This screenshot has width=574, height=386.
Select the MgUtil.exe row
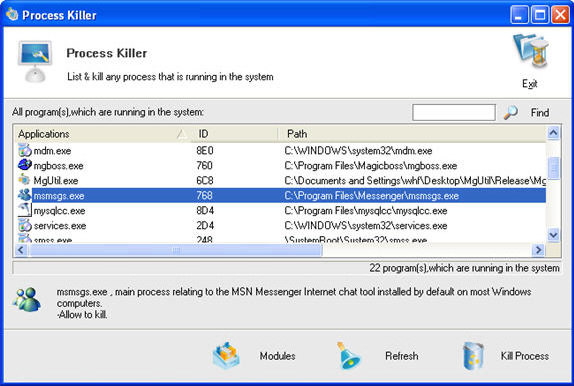tap(280, 181)
